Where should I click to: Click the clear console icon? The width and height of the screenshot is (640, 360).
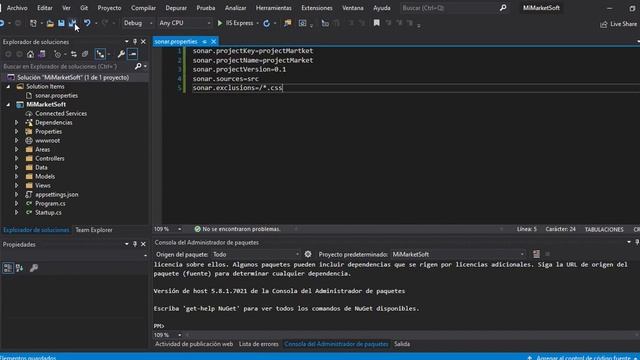click(536, 254)
